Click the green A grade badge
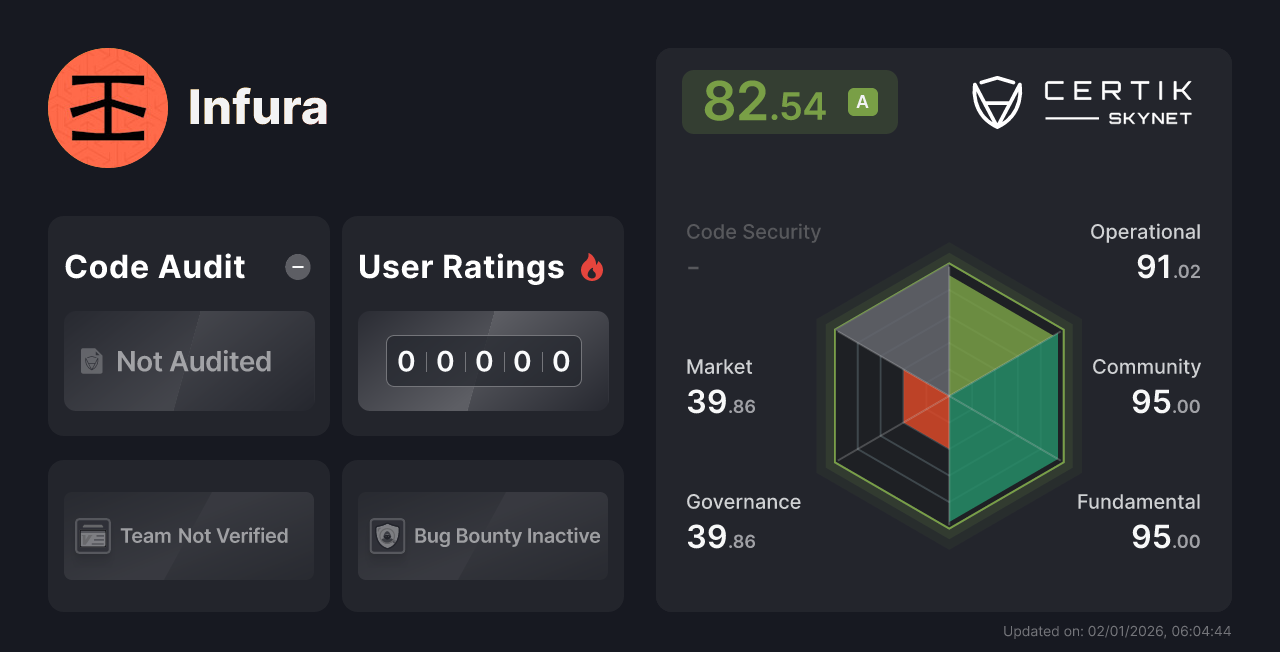This screenshot has height=652, width=1280. click(862, 101)
